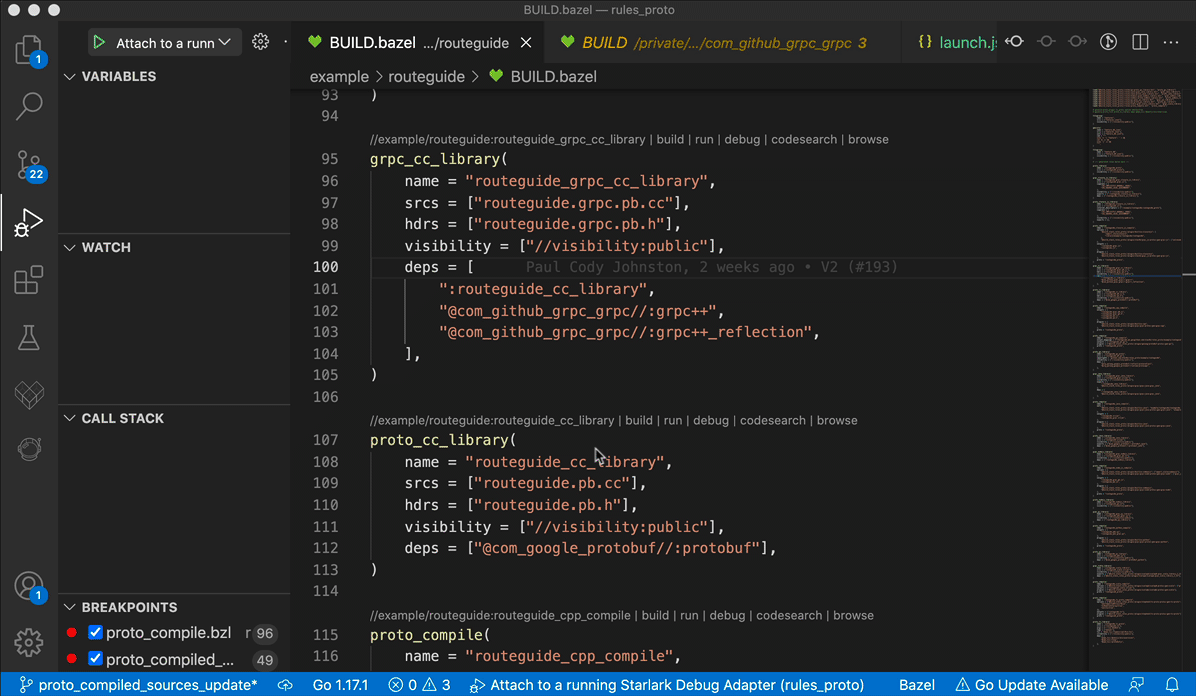1196x696 pixels.
Task: Collapse the VARIABLES section
Action: pyautogui.click(x=69, y=76)
